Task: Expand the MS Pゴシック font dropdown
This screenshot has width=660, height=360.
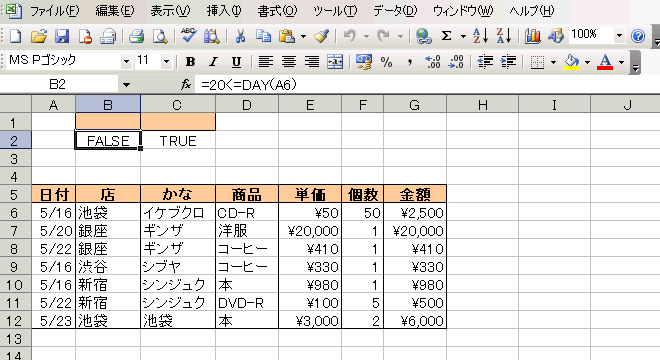Action: pos(126,62)
